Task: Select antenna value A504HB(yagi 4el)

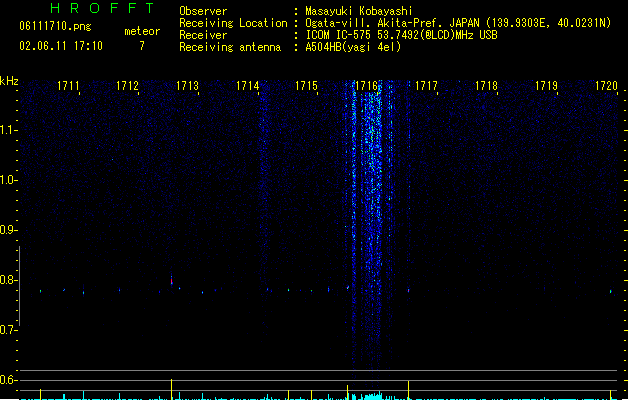Action: point(353,47)
